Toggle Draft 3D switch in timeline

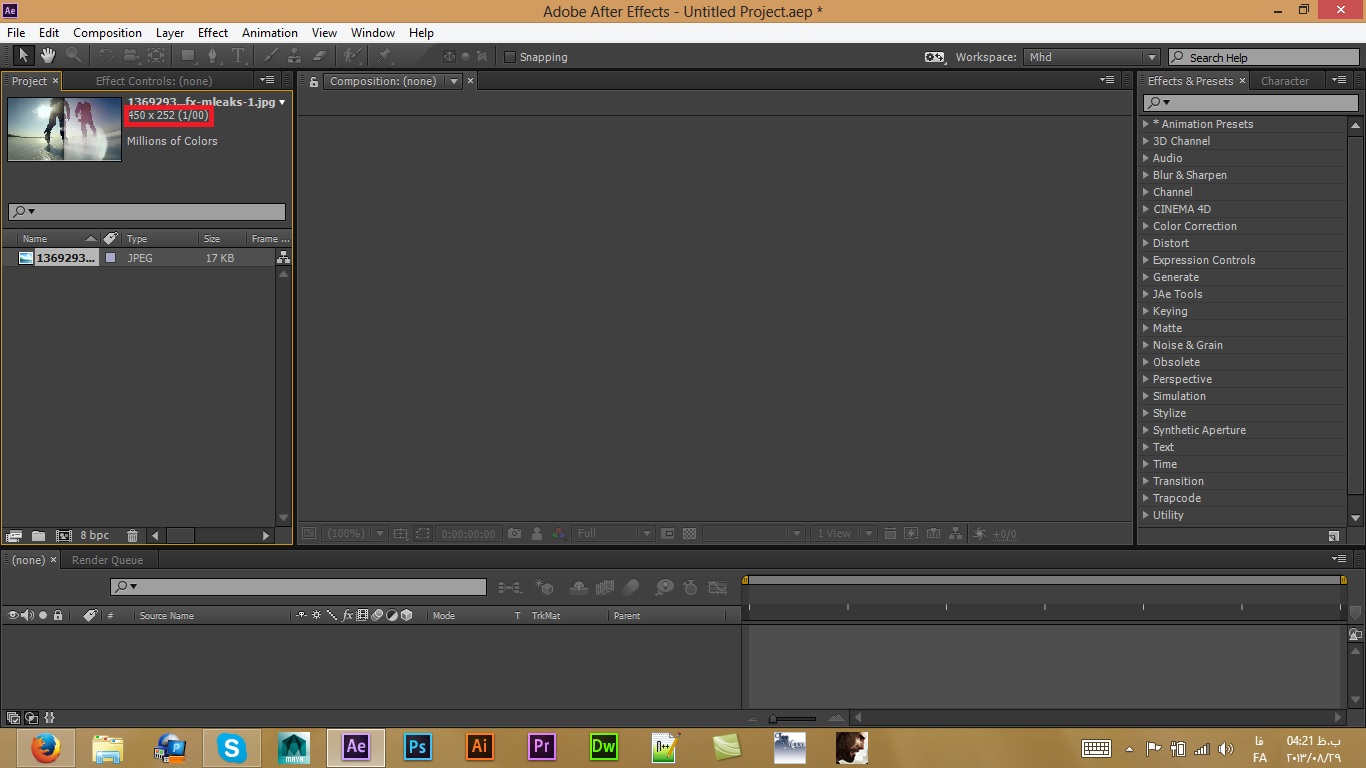point(545,588)
